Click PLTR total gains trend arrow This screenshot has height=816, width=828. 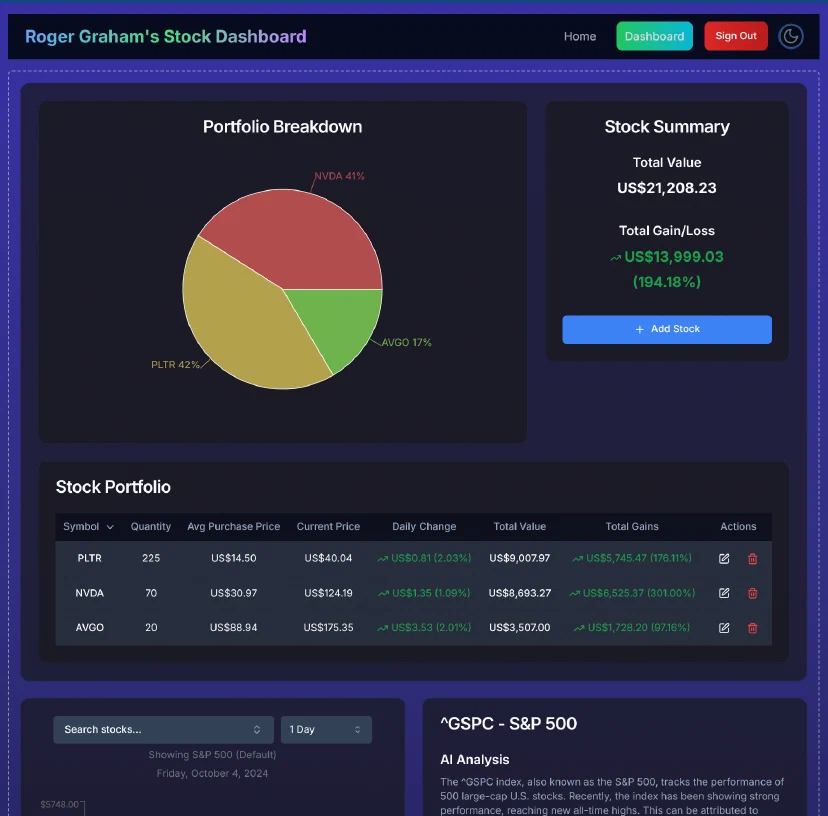[578, 559]
